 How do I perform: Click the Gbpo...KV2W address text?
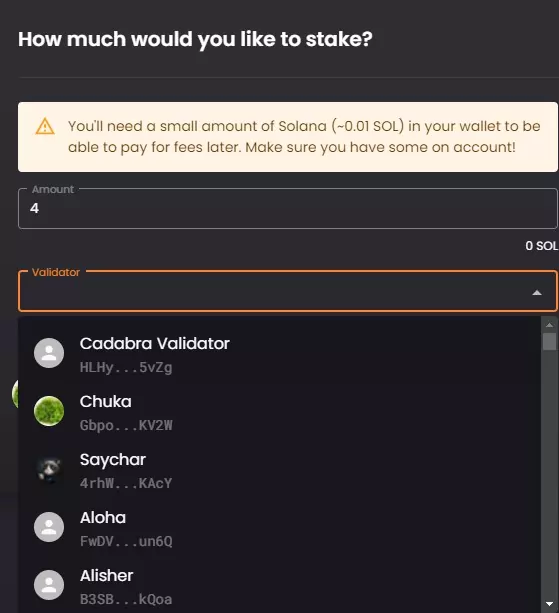click(126, 425)
